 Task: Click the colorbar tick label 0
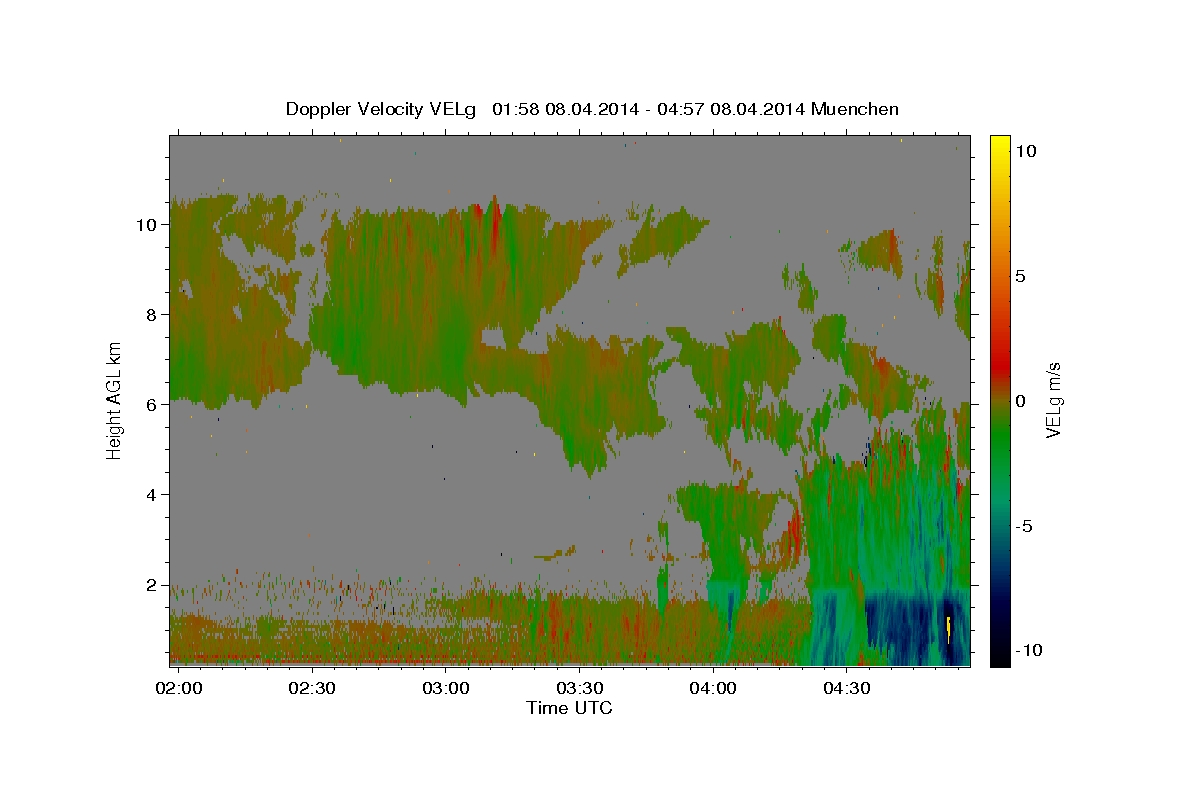(x=1020, y=401)
